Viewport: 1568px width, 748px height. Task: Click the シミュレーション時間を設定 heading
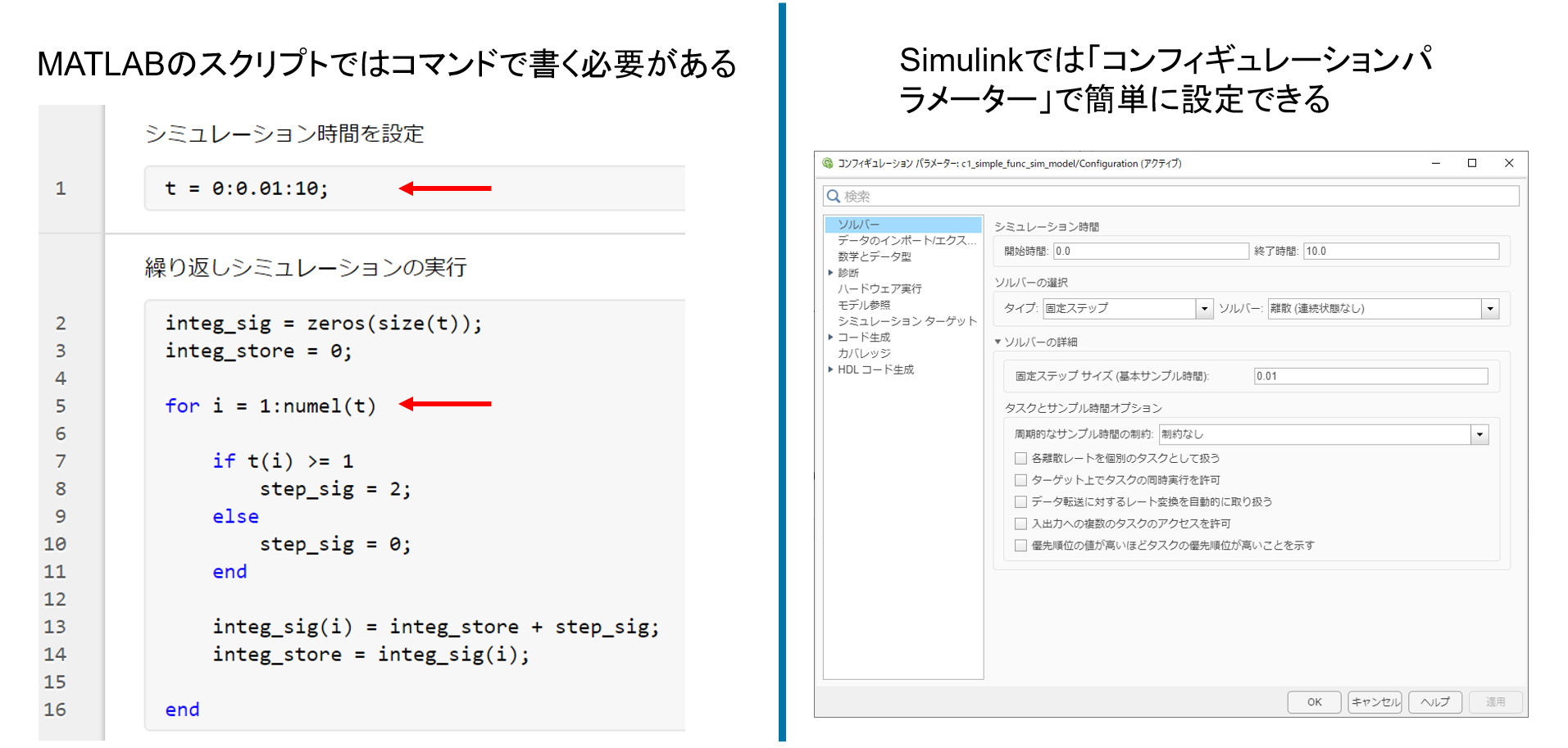click(x=284, y=134)
